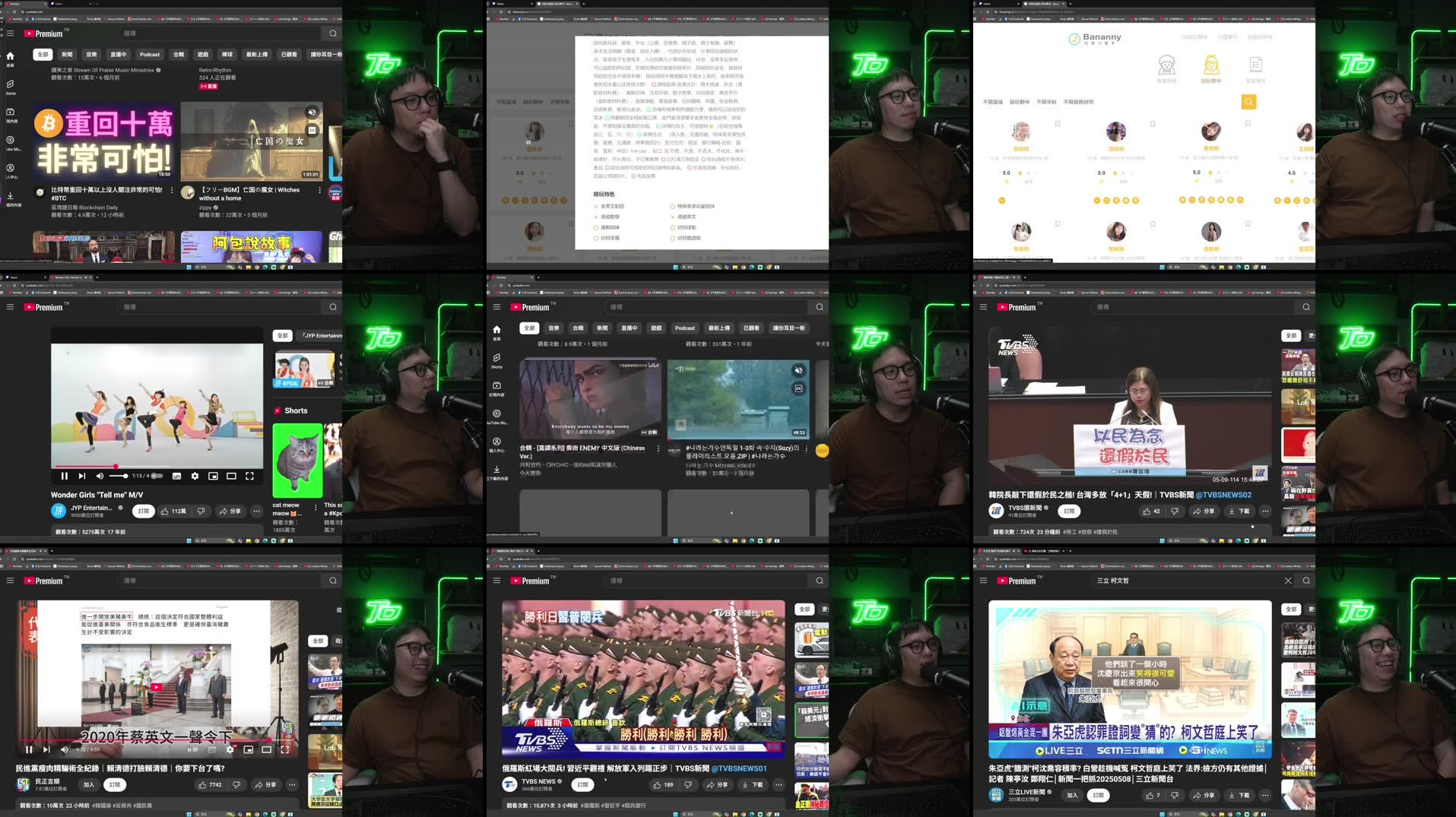Image resolution: width=1456 pixels, height=817 pixels.
Task: Open three-dot menu of cat meow short
Action: (316, 507)
